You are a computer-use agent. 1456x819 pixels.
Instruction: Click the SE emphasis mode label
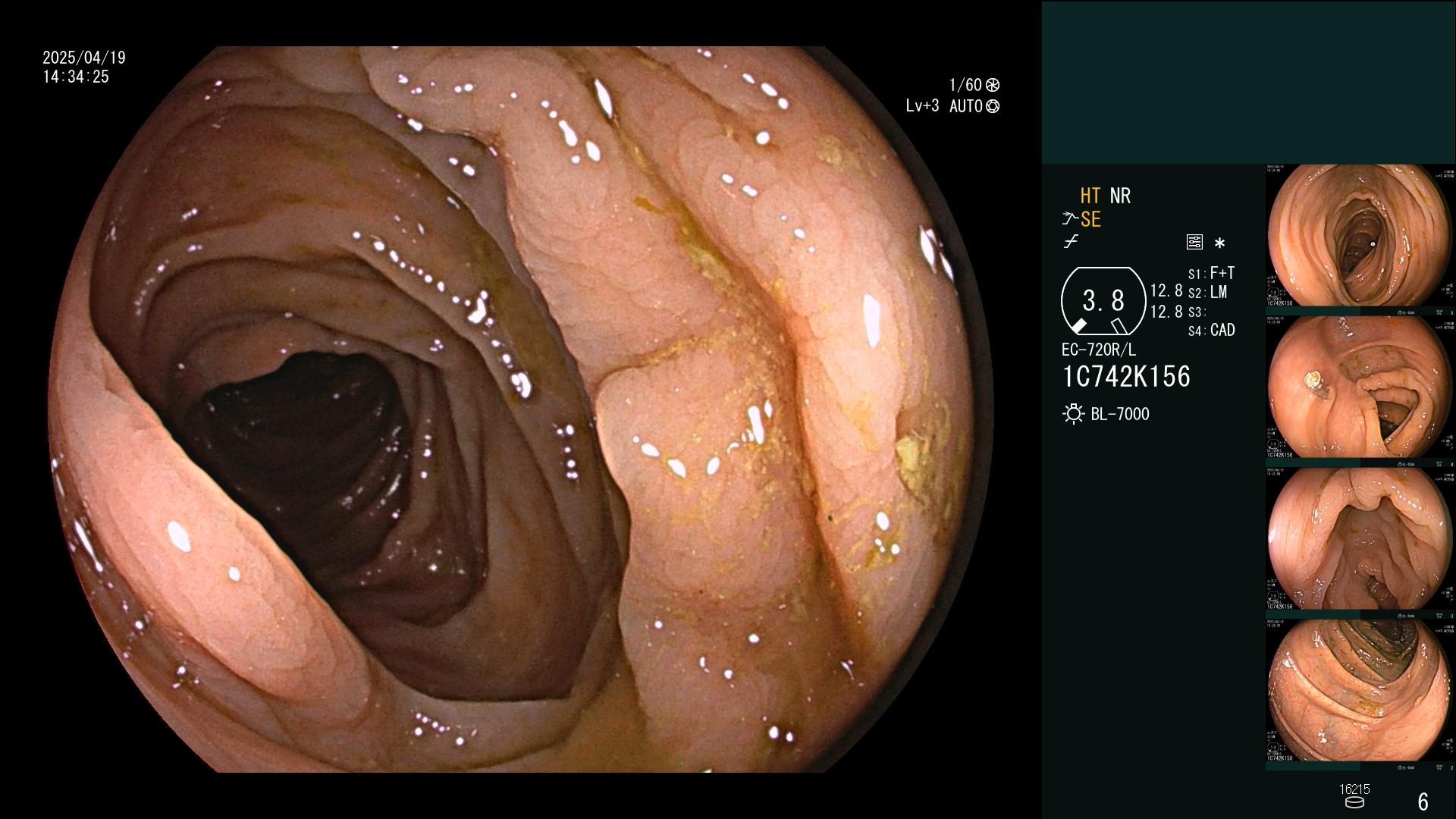tap(1090, 219)
